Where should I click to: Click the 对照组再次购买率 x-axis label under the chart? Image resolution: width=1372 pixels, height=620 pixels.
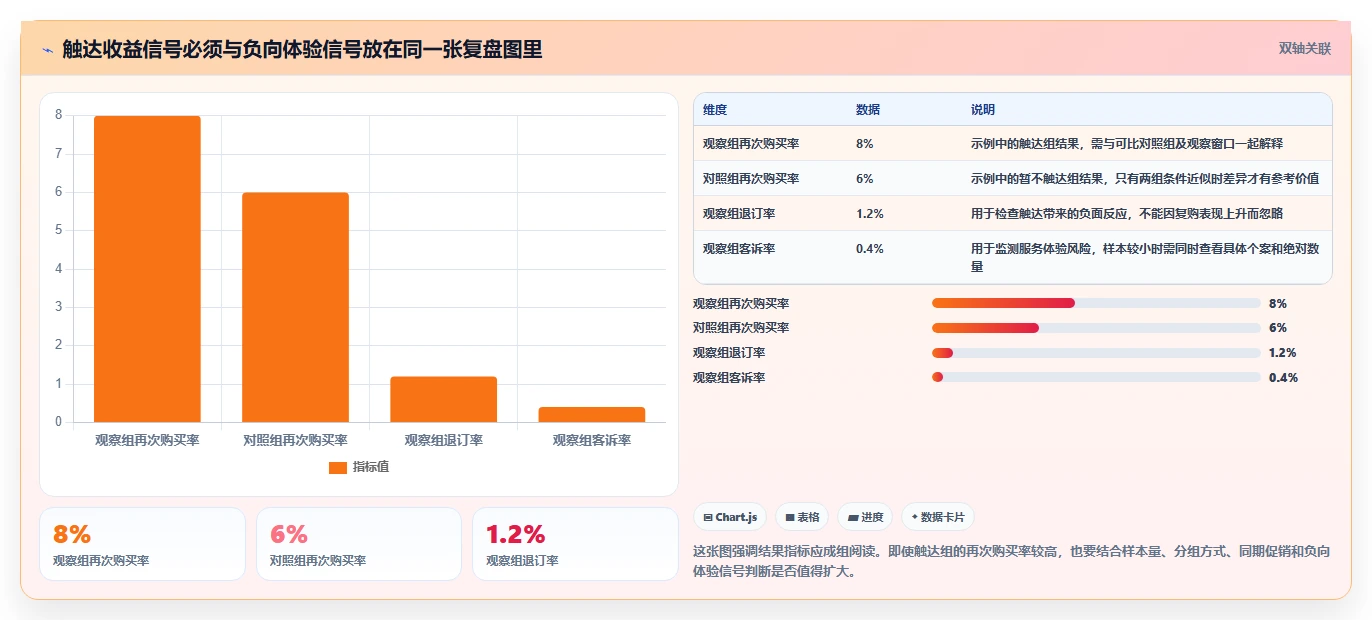tap(295, 440)
